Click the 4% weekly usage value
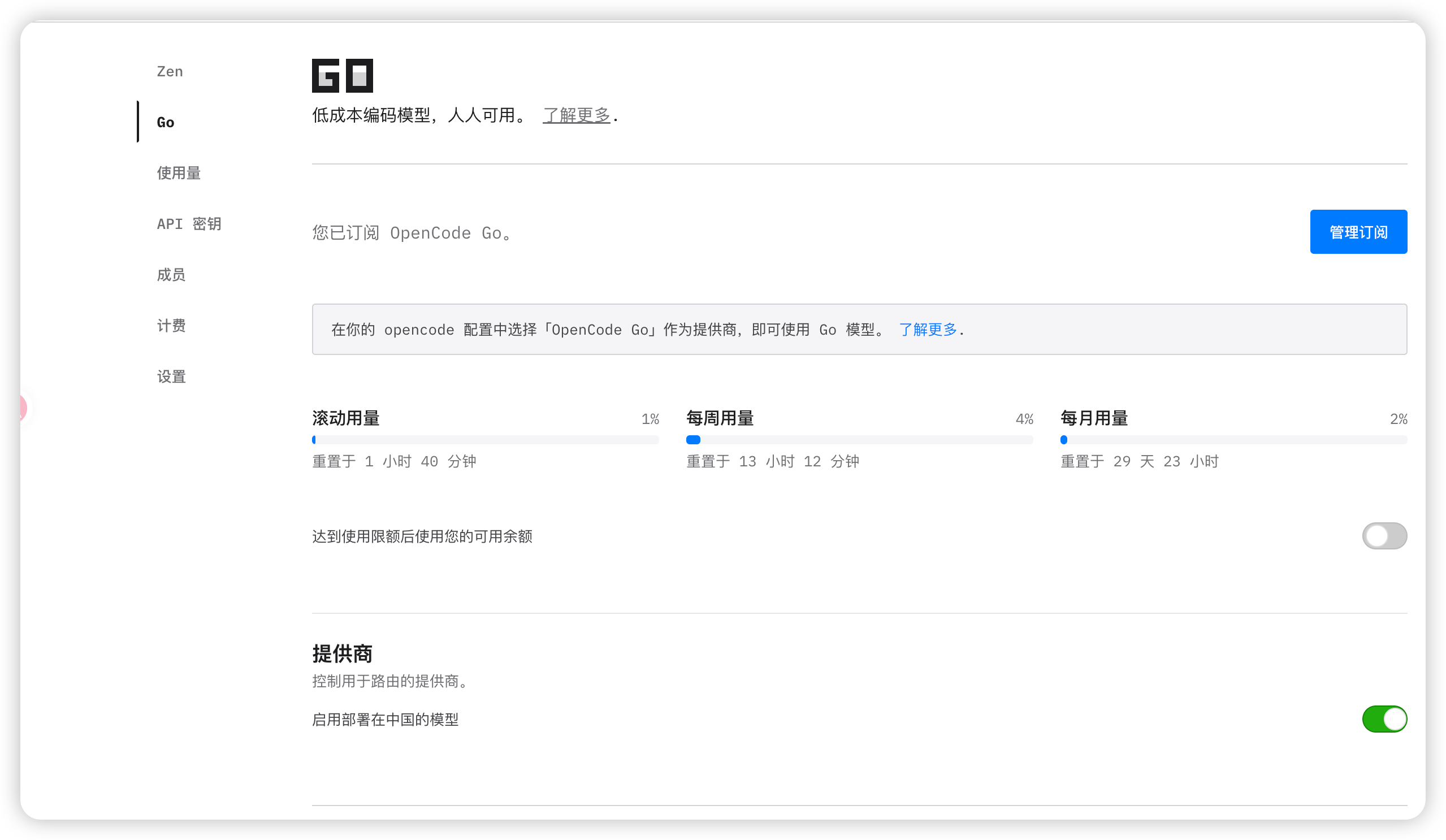This screenshot has height=840, width=1446. point(1024,419)
